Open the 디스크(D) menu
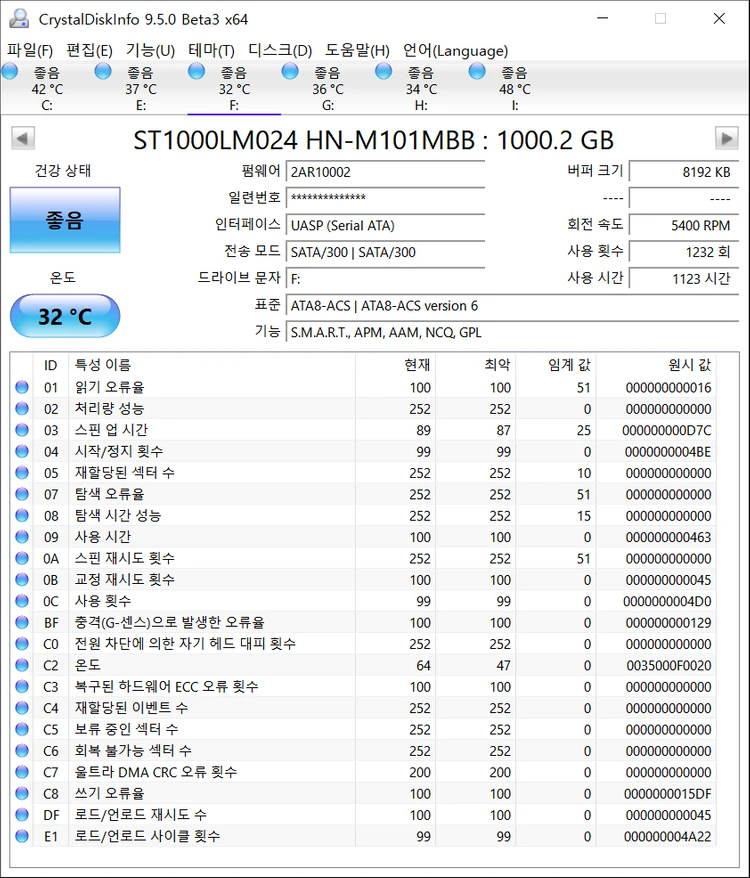The image size is (750, 878). pyautogui.click(x=279, y=50)
